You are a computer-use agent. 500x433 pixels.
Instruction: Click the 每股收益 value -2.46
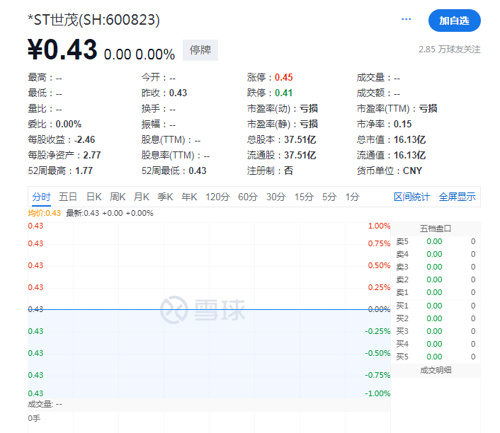[x=85, y=140]
